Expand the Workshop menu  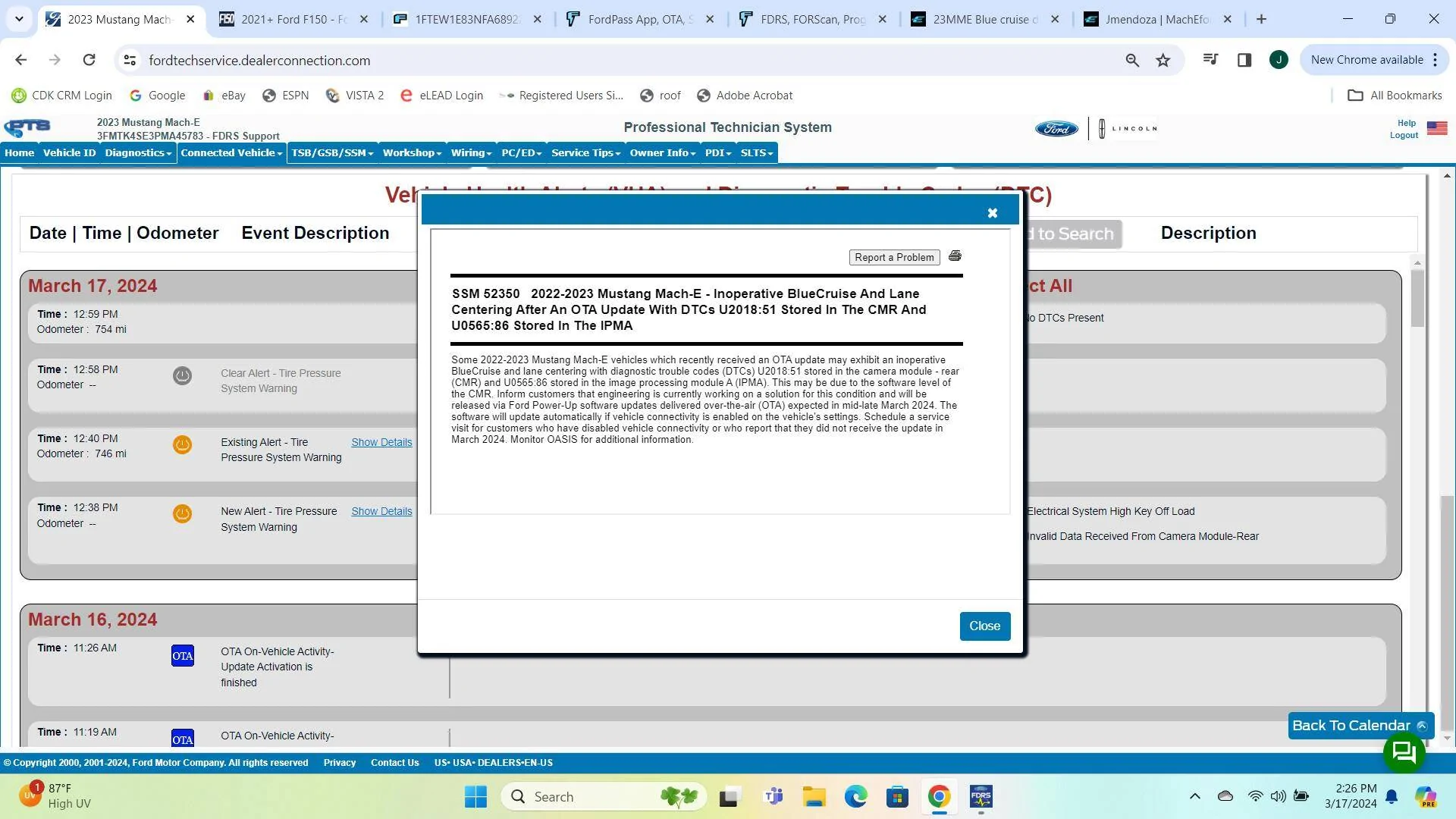coord(412,153)
